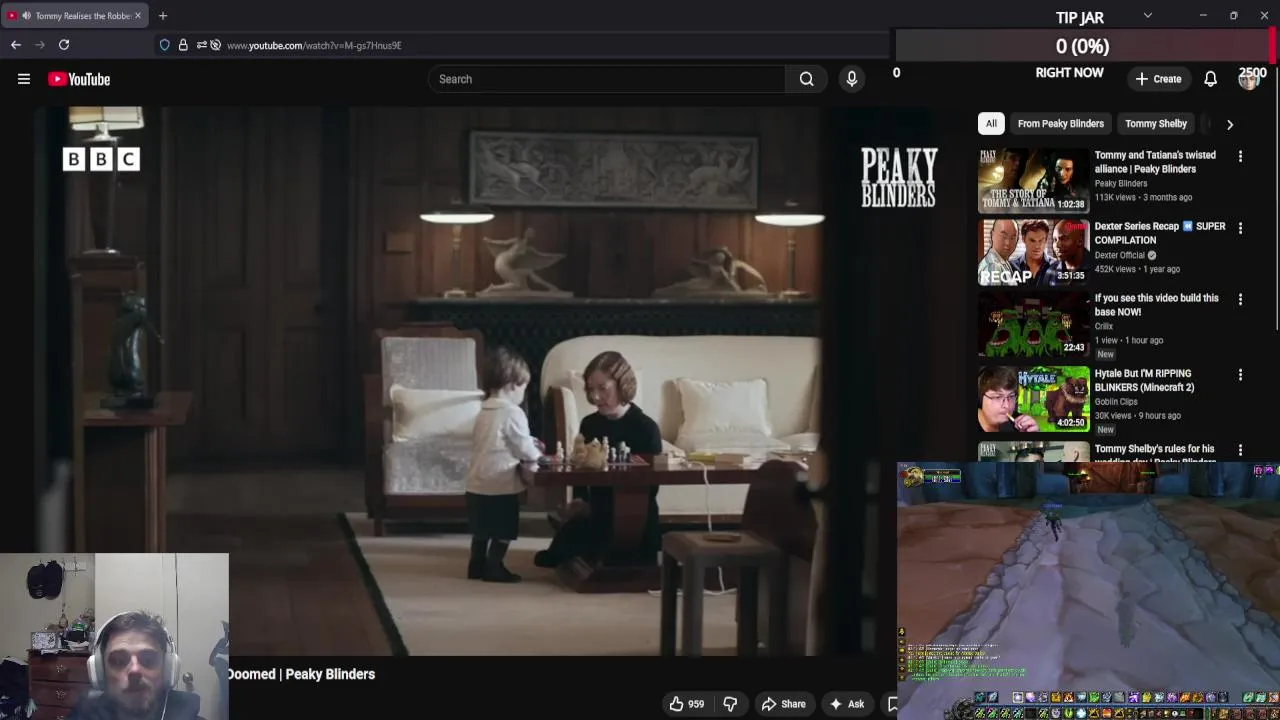Image resolution: width=1280 pixels, height=720 pixels.
Task: Open the tracking protection shield icon
Action: pyautogui.click(x=165, y=45)
